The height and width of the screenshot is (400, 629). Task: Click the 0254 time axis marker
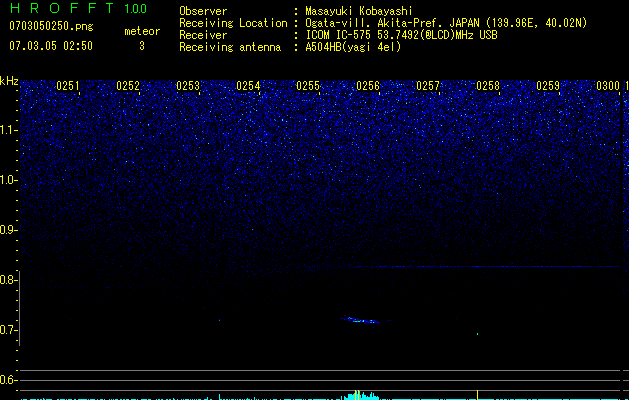coord(248,86)
